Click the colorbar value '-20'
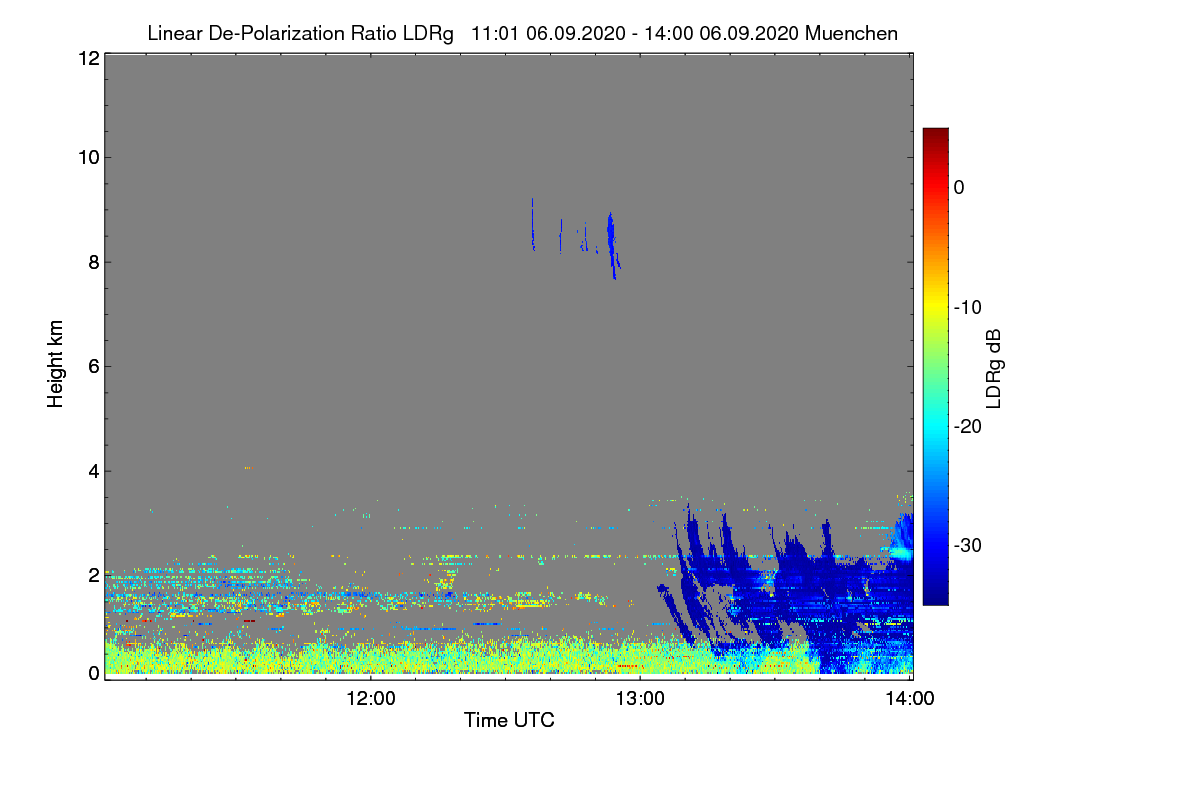This screenshot has height=800, width=1200. pyautogui.click(x=967, y=426)
